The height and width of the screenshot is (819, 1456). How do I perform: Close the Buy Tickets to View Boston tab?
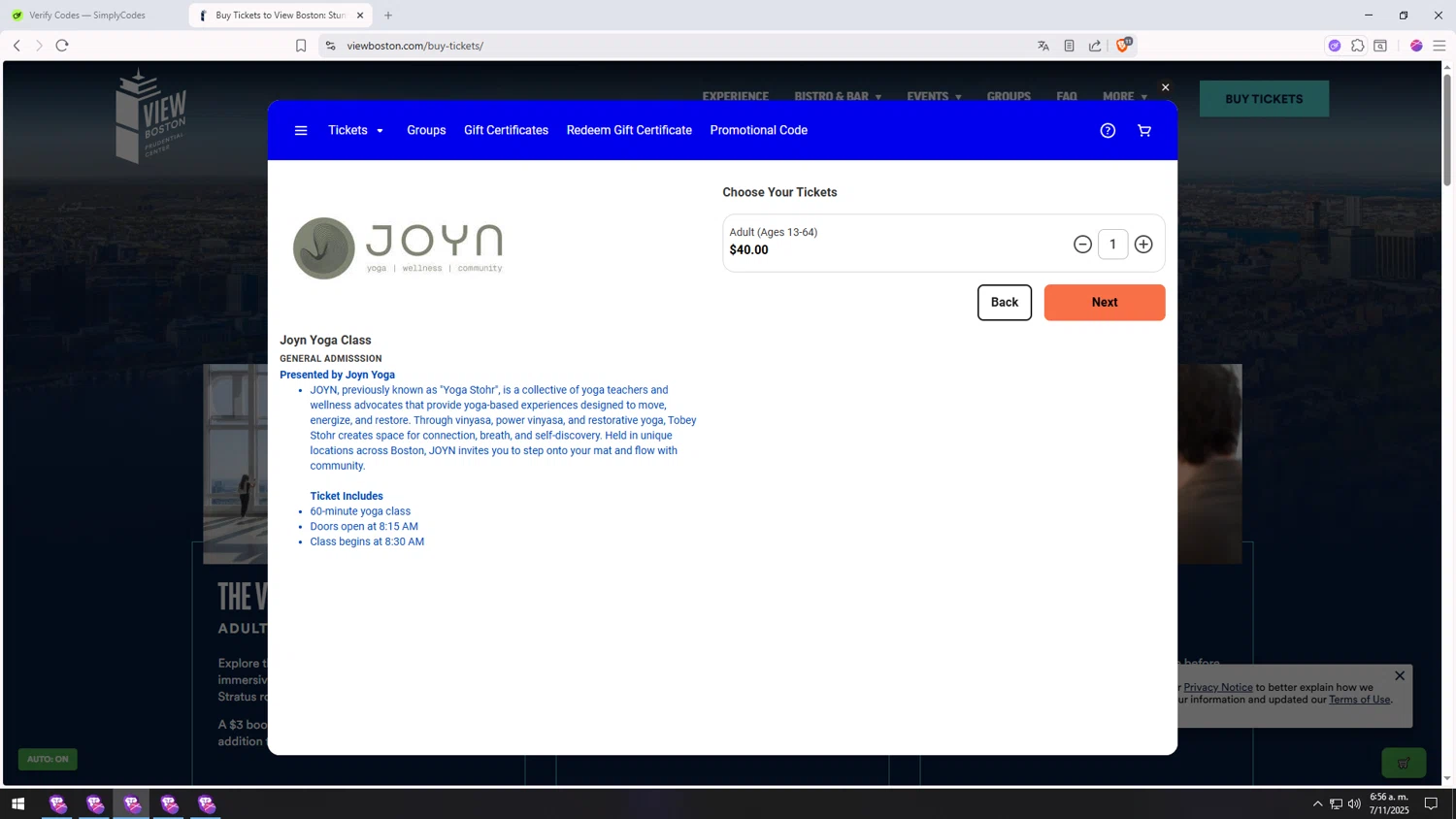(360, 16)
